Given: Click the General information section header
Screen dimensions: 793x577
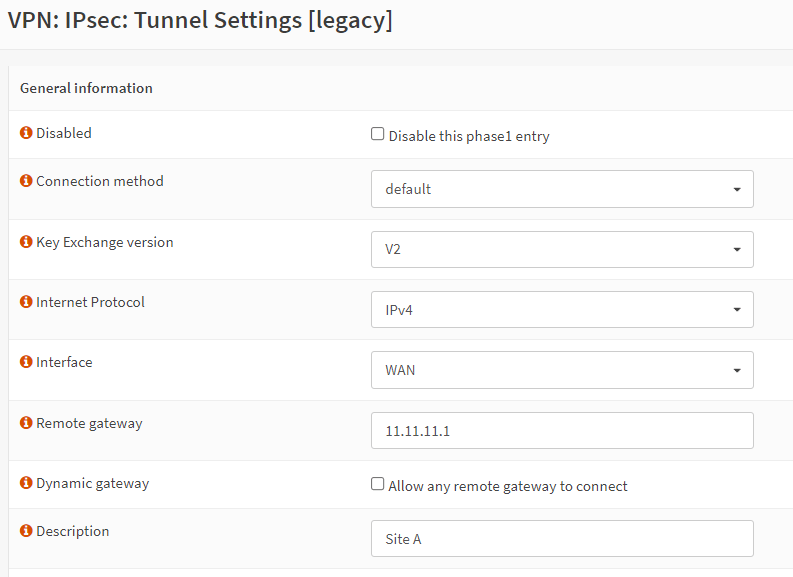Looking at the screenshot, I should 86,88.
